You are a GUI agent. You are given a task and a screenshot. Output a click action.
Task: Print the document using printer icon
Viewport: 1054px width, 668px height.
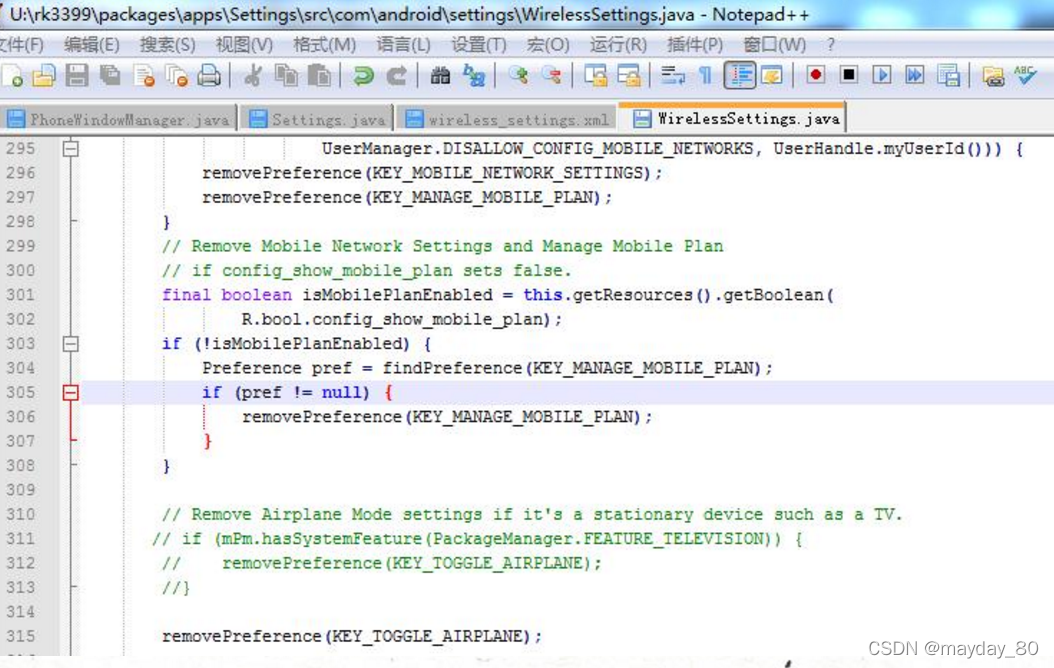pos(209,75)
